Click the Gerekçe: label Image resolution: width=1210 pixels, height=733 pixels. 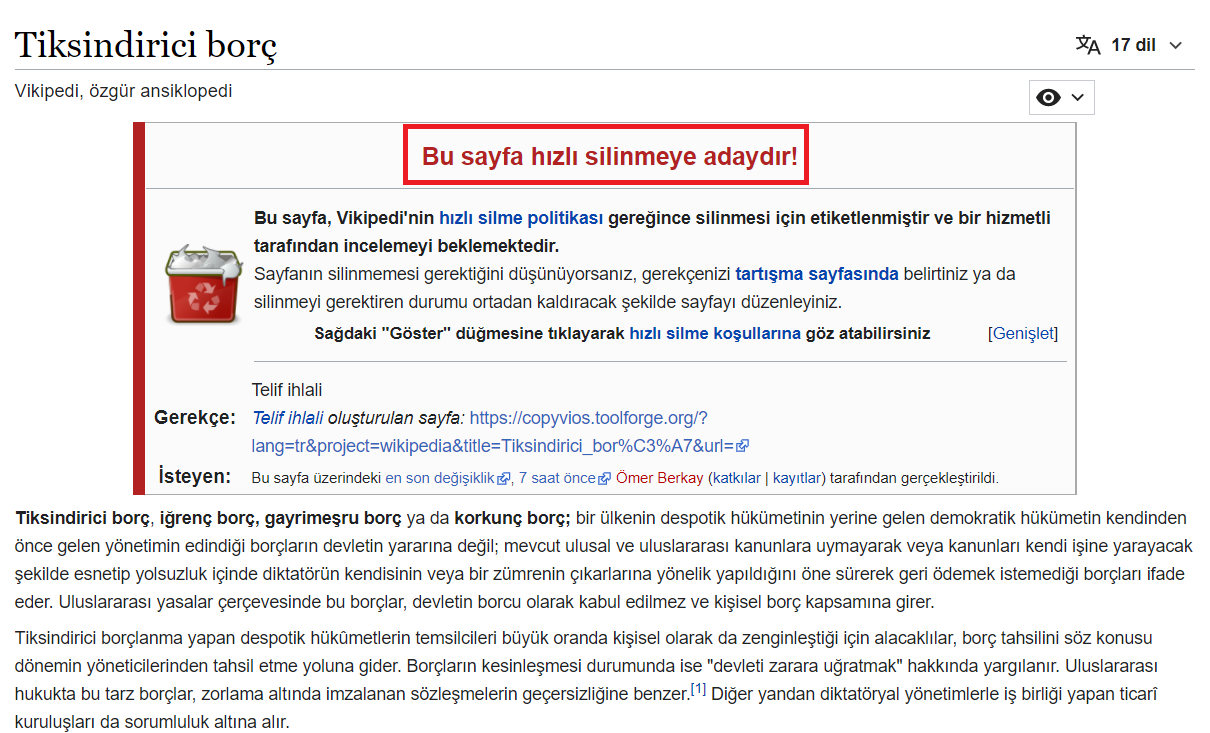pyautogui.click(x=195, y=417)
